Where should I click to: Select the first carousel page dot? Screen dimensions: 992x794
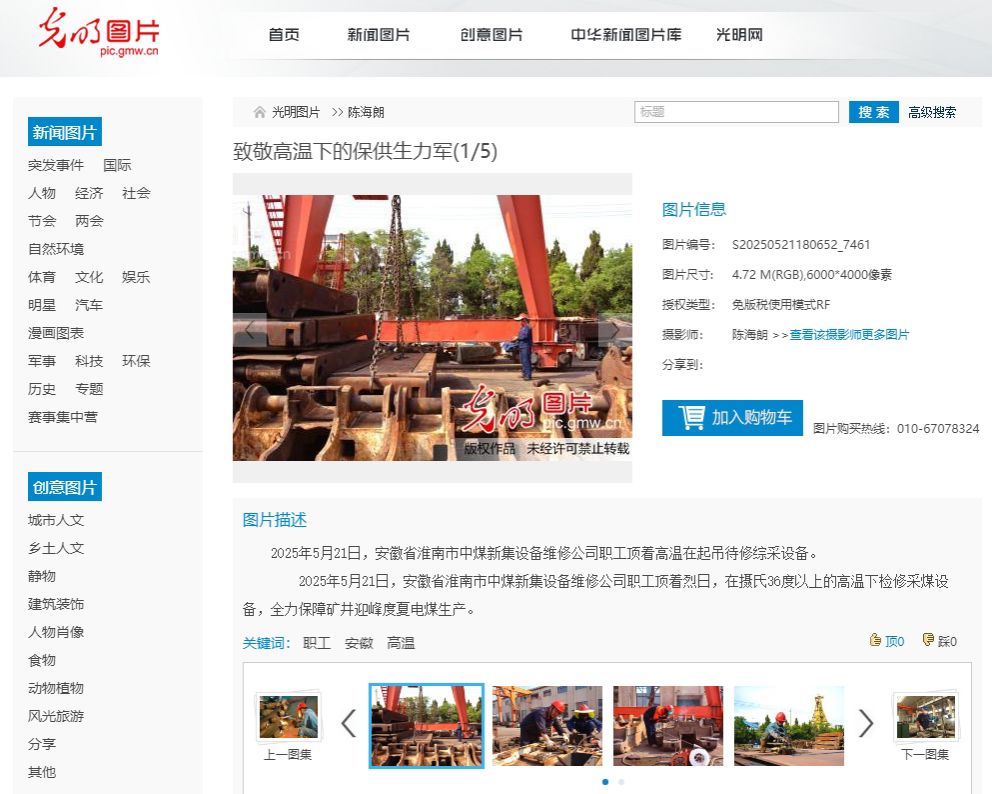click(605, 782)
